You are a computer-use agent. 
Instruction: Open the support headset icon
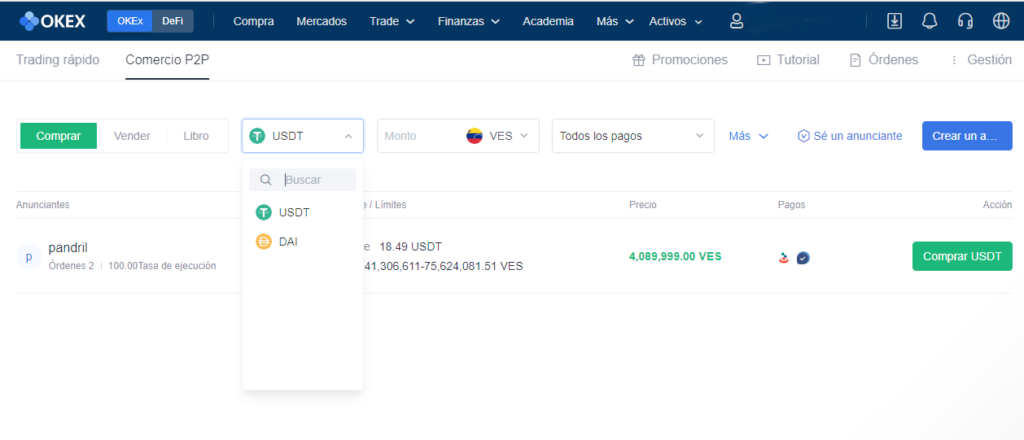965,21
